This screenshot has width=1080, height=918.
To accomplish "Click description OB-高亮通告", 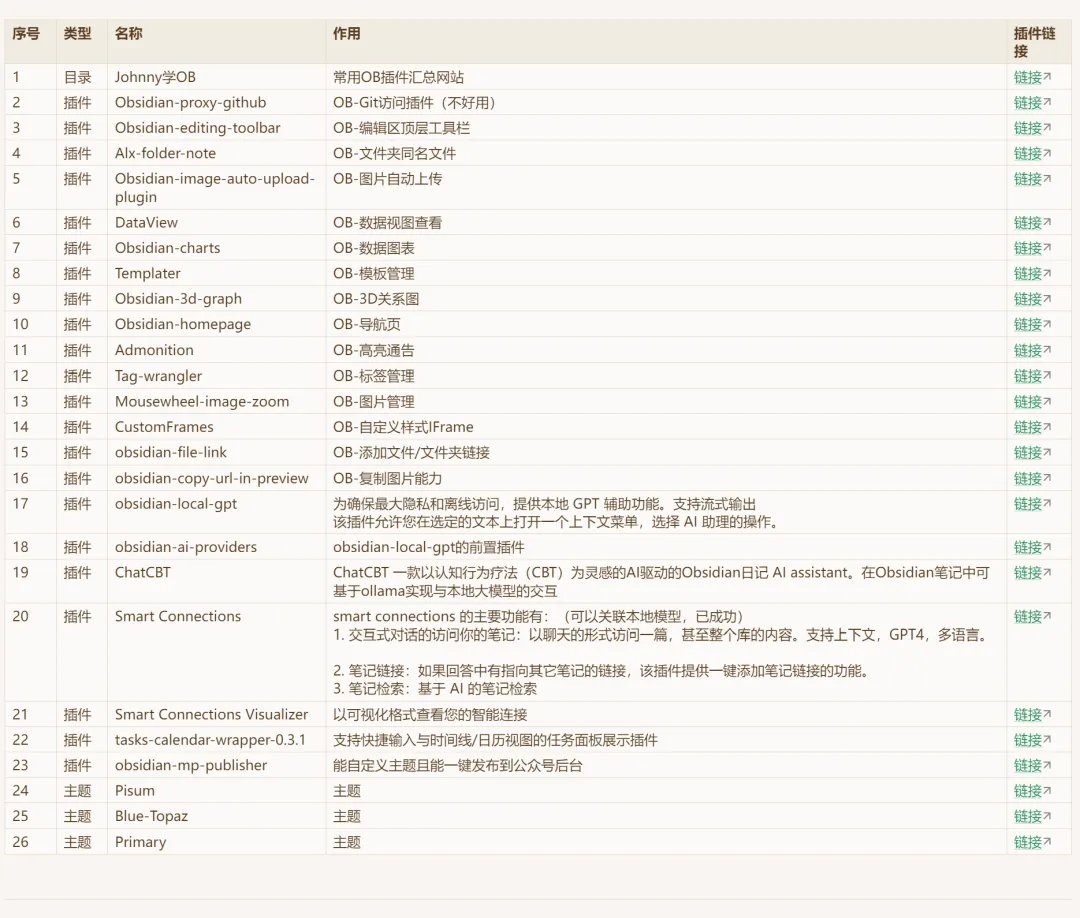I will coord(373,351).
